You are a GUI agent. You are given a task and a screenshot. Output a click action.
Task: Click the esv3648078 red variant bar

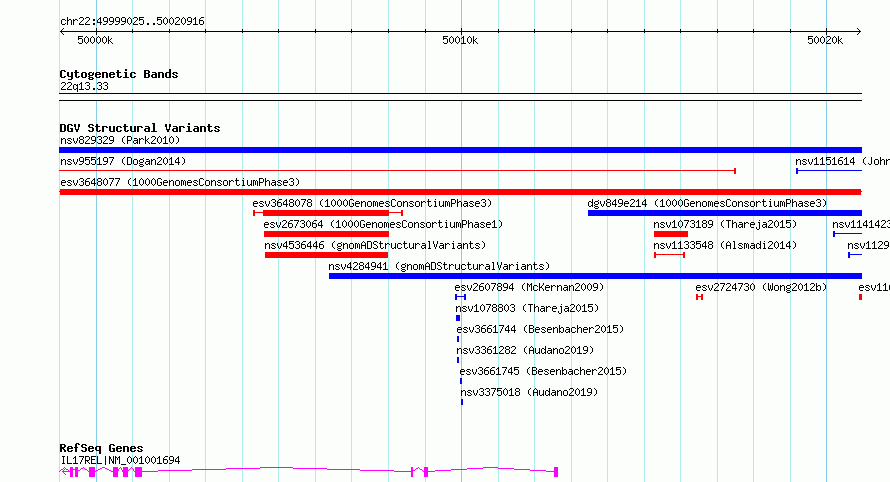click(328, 213)
